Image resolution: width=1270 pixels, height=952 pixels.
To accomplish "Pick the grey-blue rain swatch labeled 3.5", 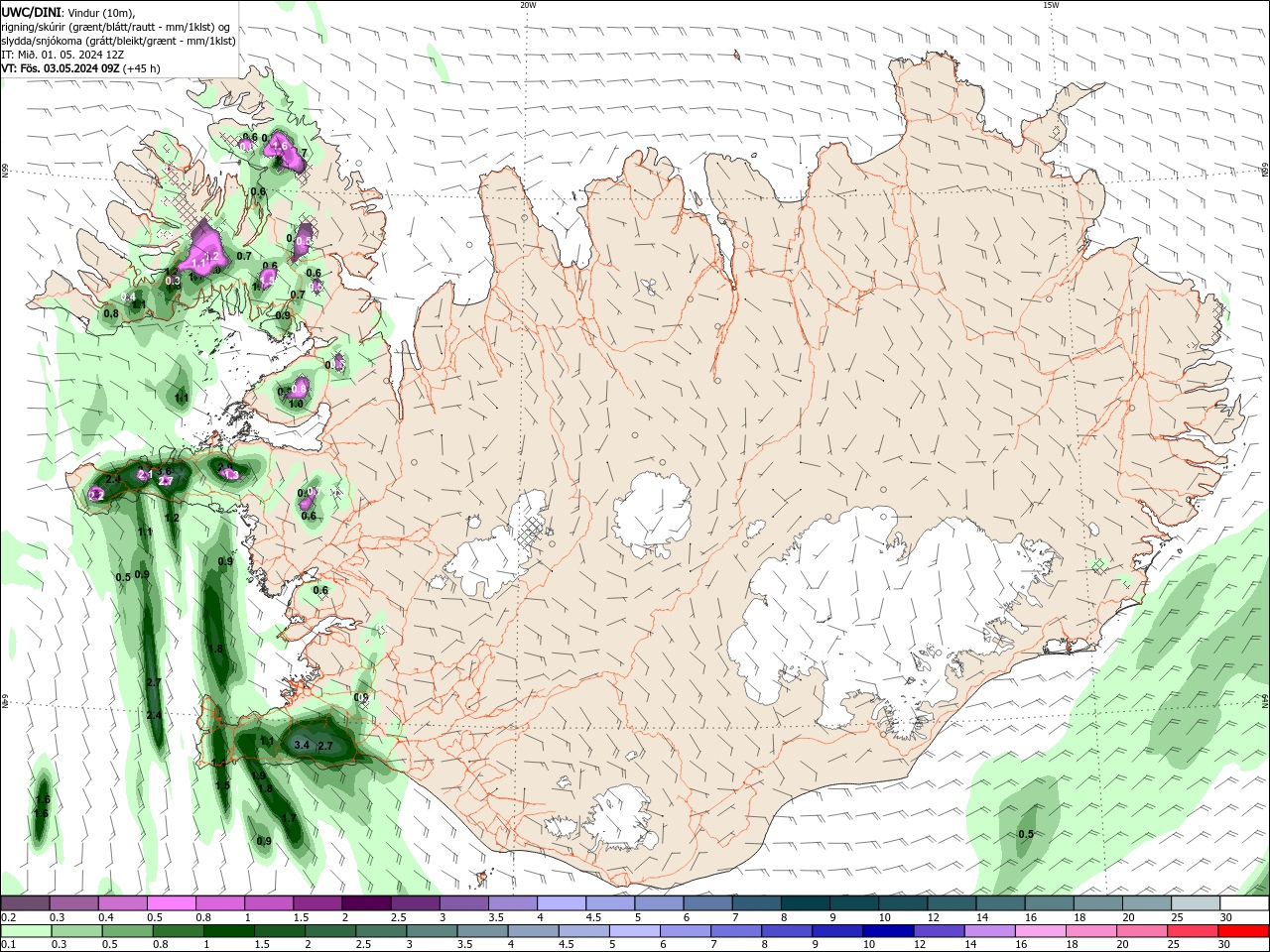I will (482, 931).
